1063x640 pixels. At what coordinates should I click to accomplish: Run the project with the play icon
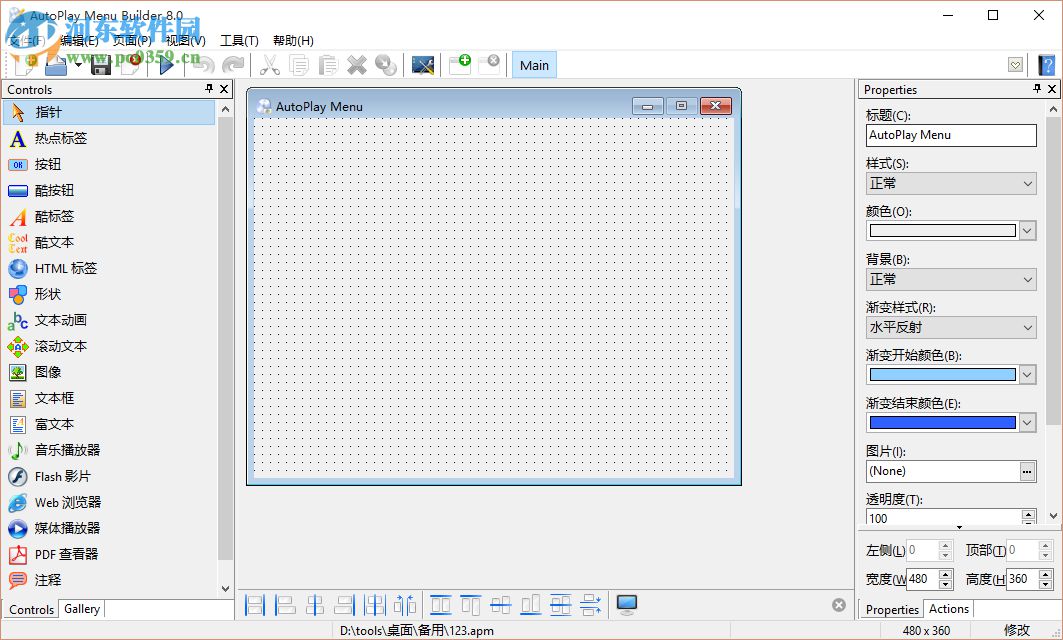coord(166,64)
